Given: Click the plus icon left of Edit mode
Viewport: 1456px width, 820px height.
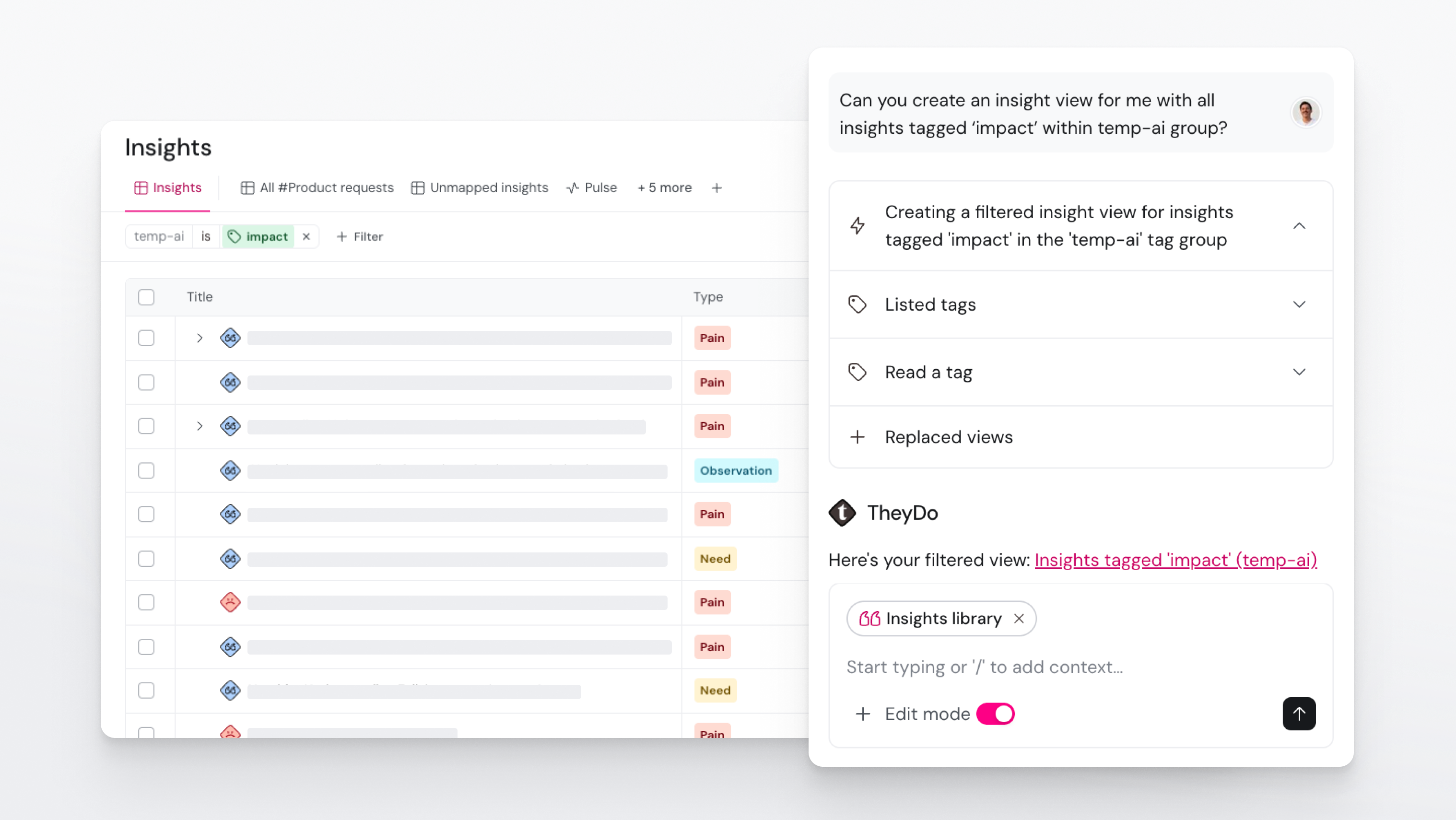Looking at the screenshot, I should pyautogui.click(x=862, y=714).
